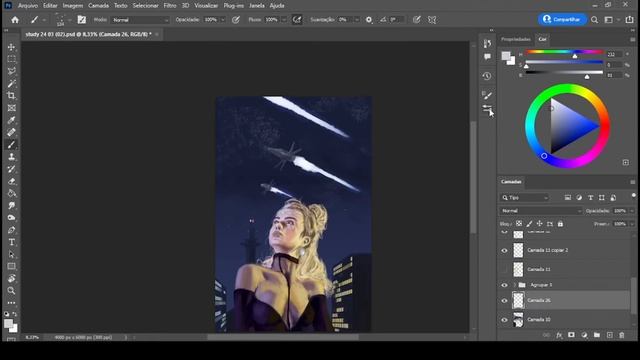The width and height of the screenshot is (640, 360).
Task: Select the Rectangular Marquee tool
Action: (11, 59)
